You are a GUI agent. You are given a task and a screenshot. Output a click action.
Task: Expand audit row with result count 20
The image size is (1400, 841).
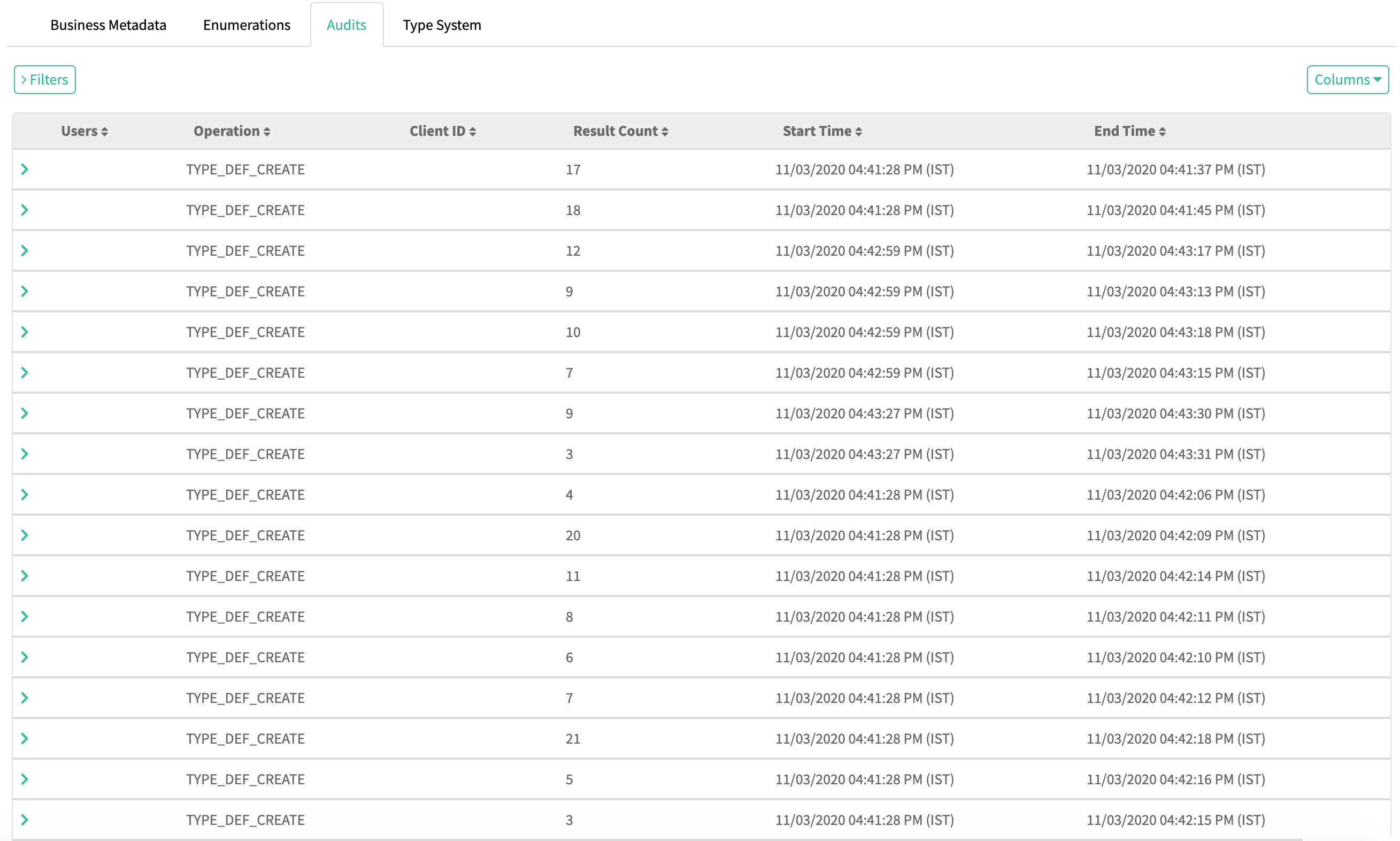tap(25, 535)
